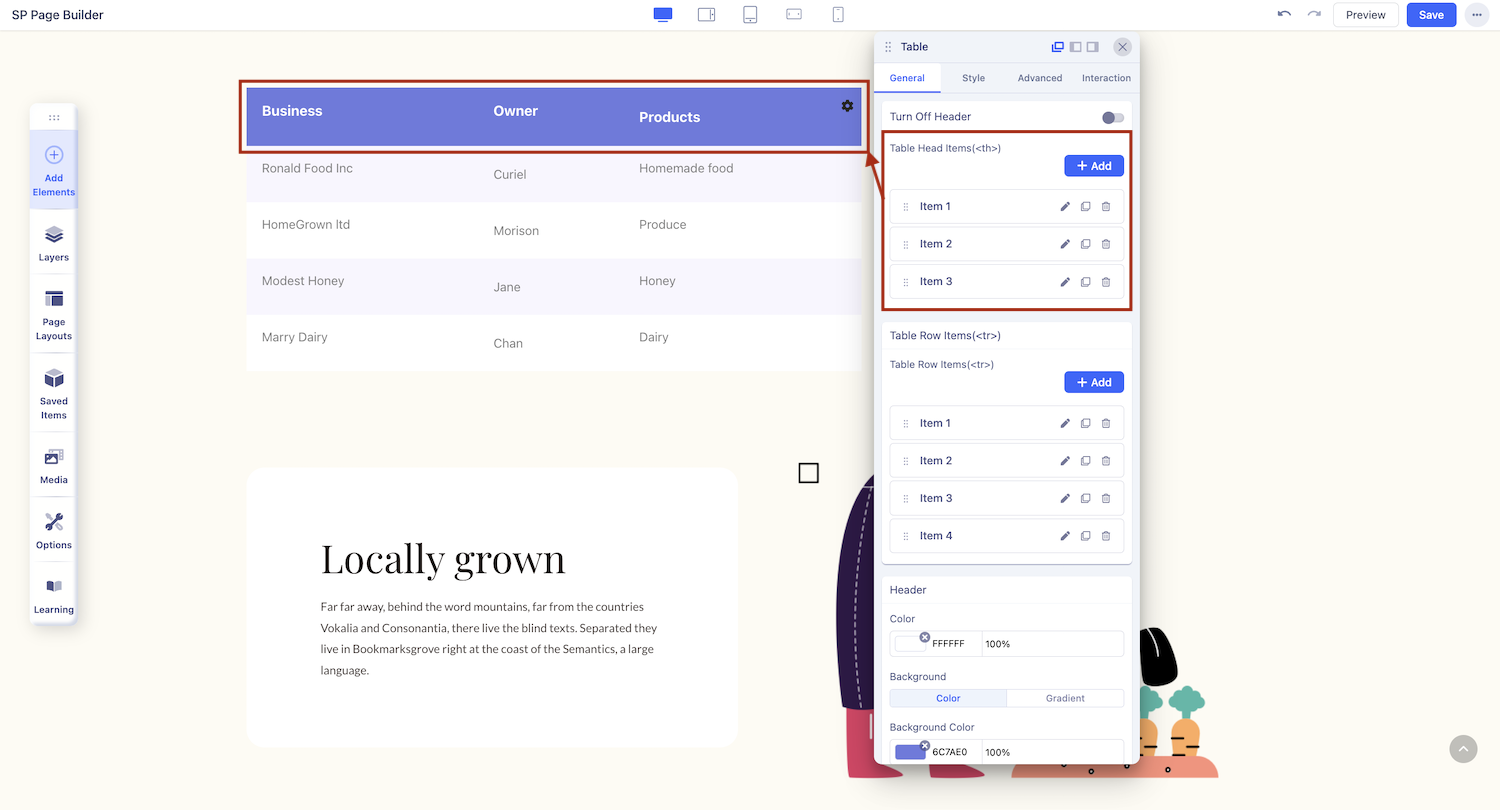Open table settings gear icon
The height and width of the screenshot is (810, 1500).
(x=847, y=106)
